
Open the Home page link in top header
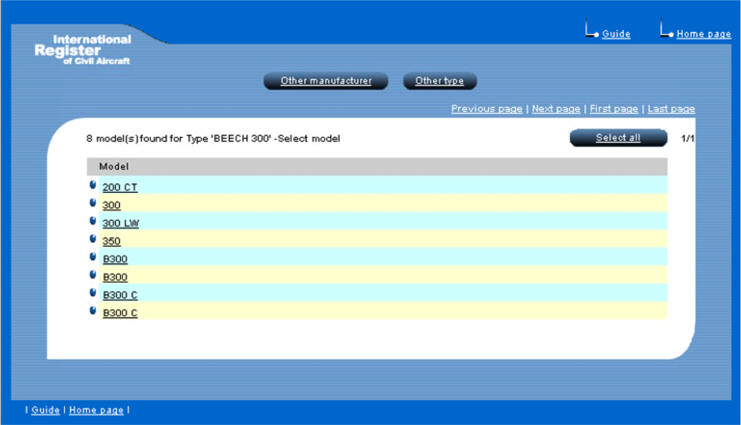[704, 34]
